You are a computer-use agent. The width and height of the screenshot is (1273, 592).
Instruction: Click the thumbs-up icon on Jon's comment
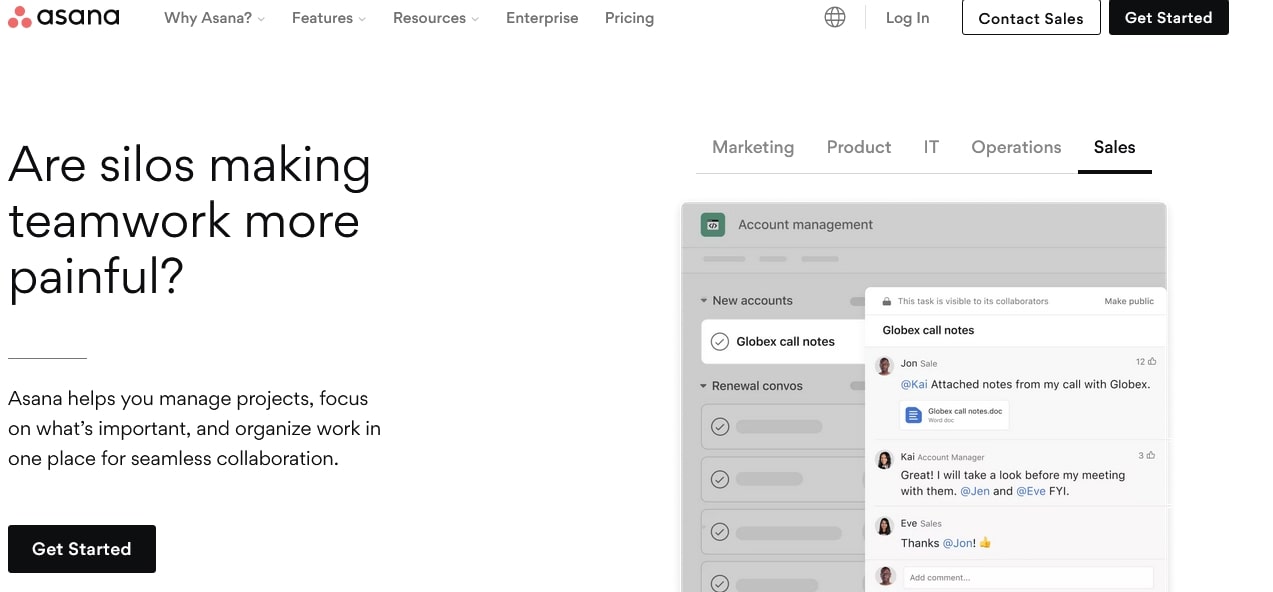(x=1151, y=361)
